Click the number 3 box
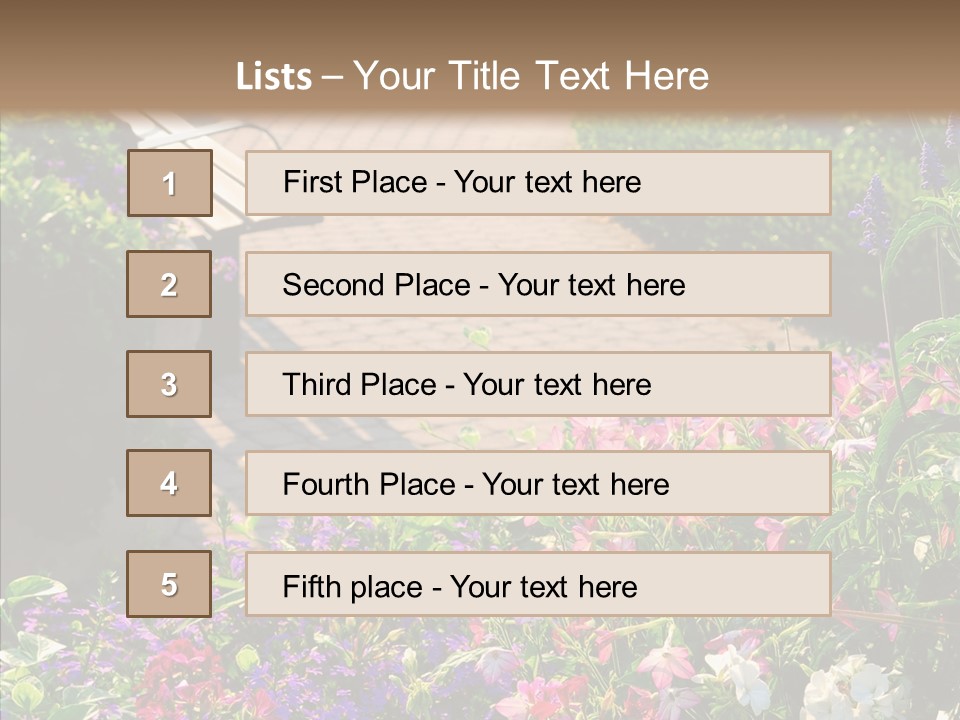 (x=169, y=384)
